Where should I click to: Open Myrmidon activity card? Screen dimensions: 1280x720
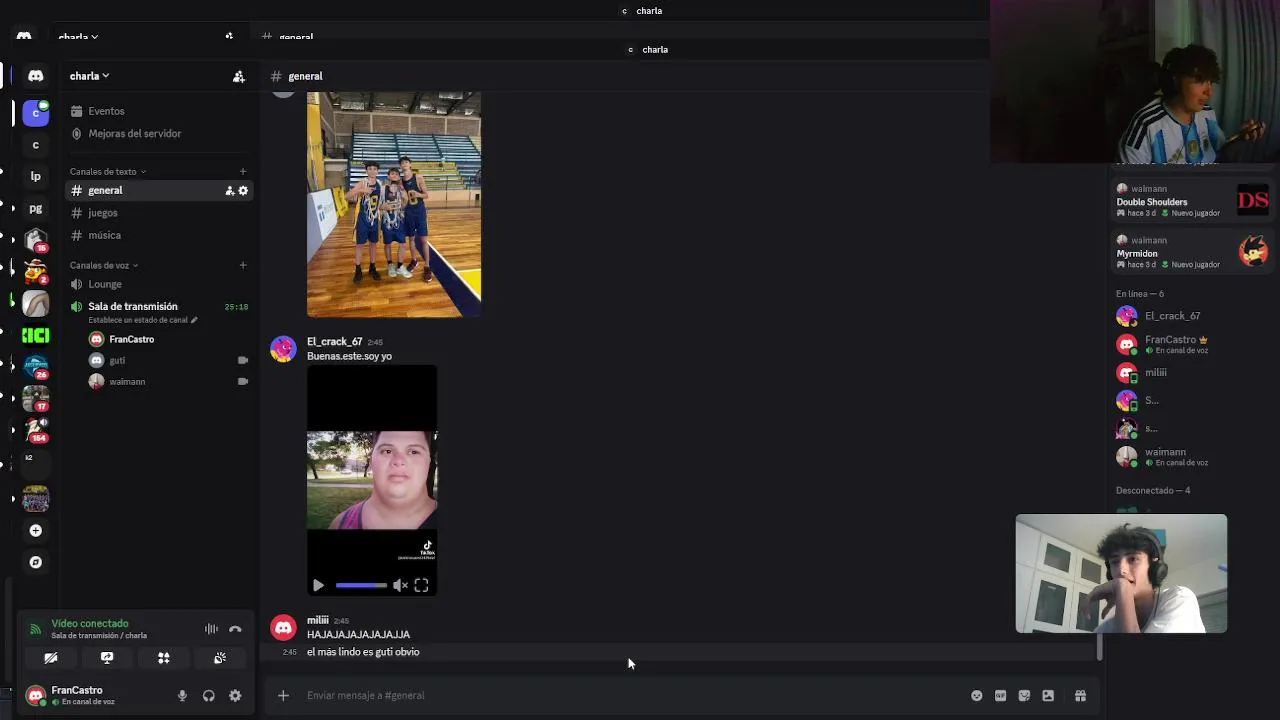coord(1192,251)
